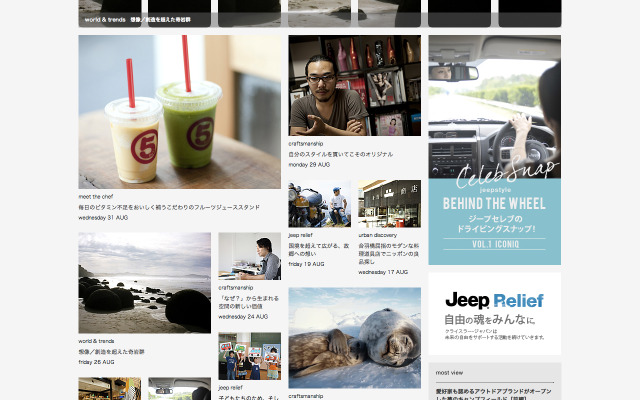
Task: Open the children holding drawings thumbnail
Action: click(249, 356)
